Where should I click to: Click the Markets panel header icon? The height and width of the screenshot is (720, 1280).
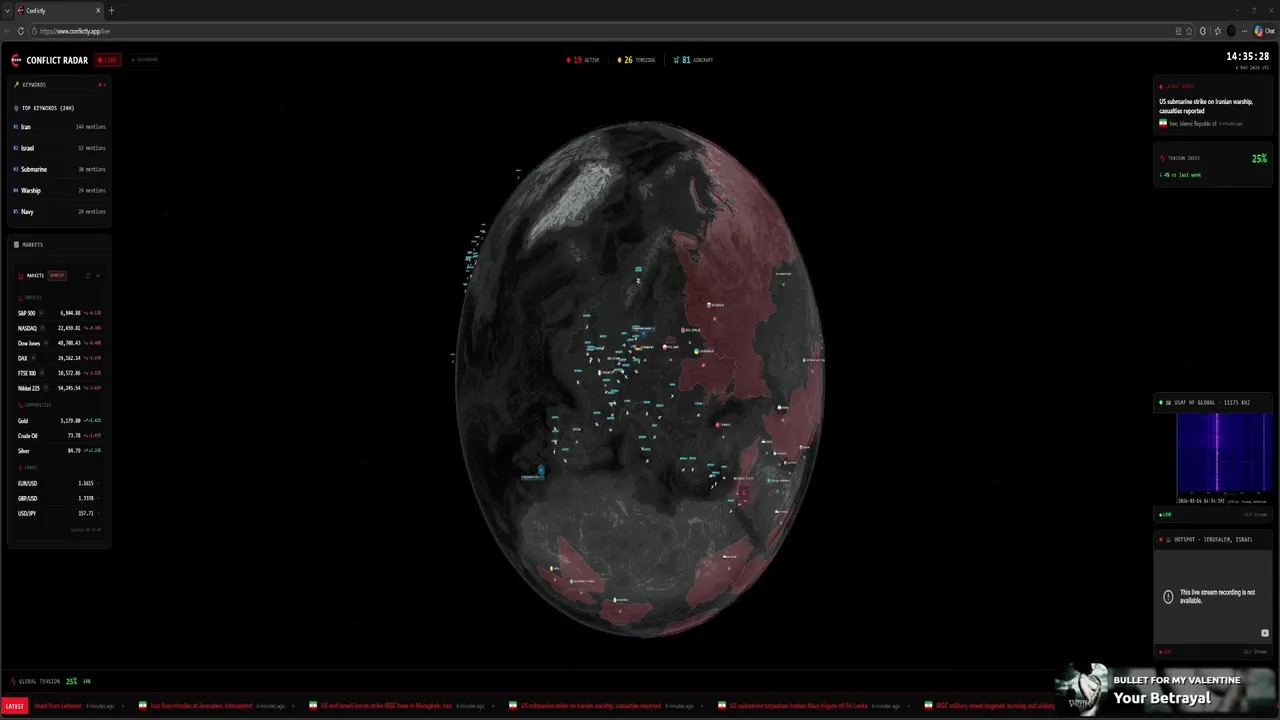[16, 245]
